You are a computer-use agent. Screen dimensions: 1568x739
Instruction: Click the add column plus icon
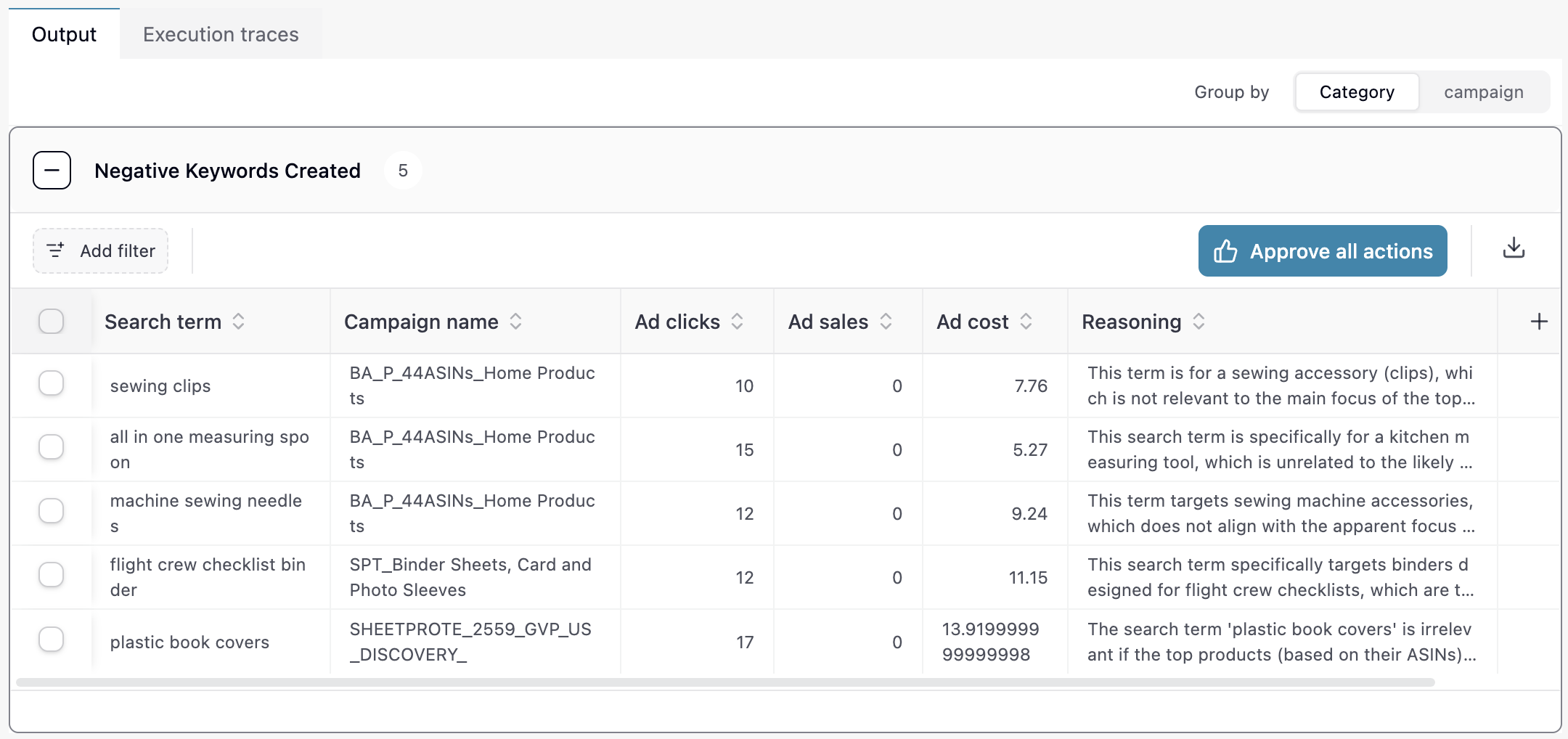click(1539, 322)
